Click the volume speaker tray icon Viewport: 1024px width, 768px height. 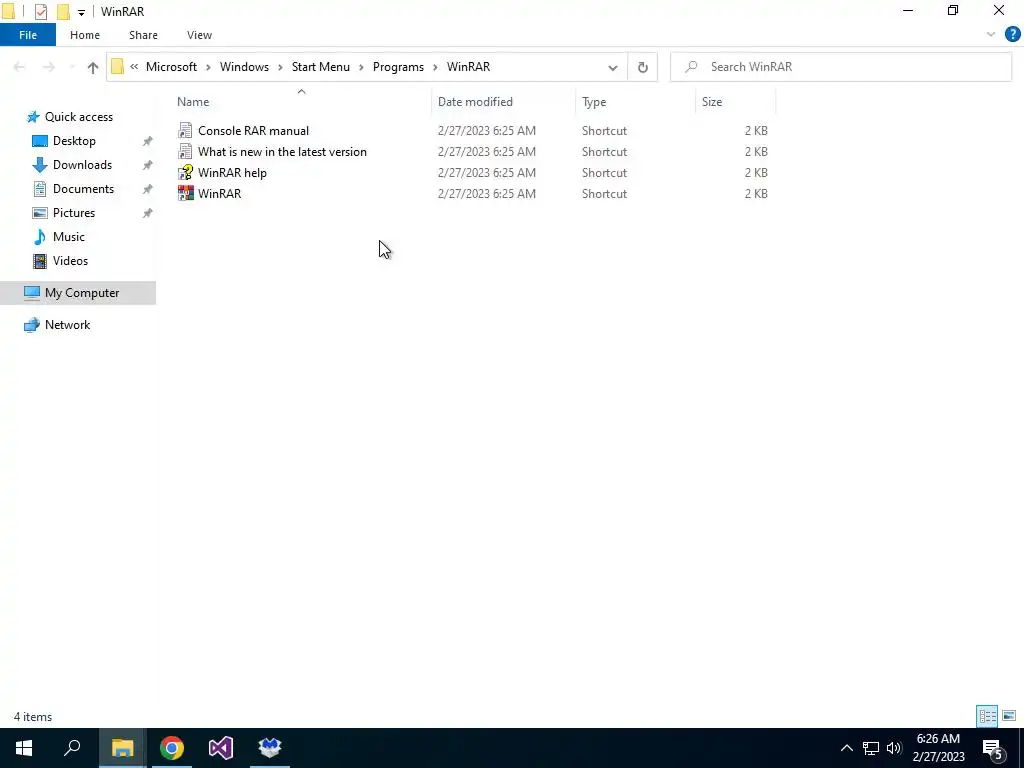point(894,748)
